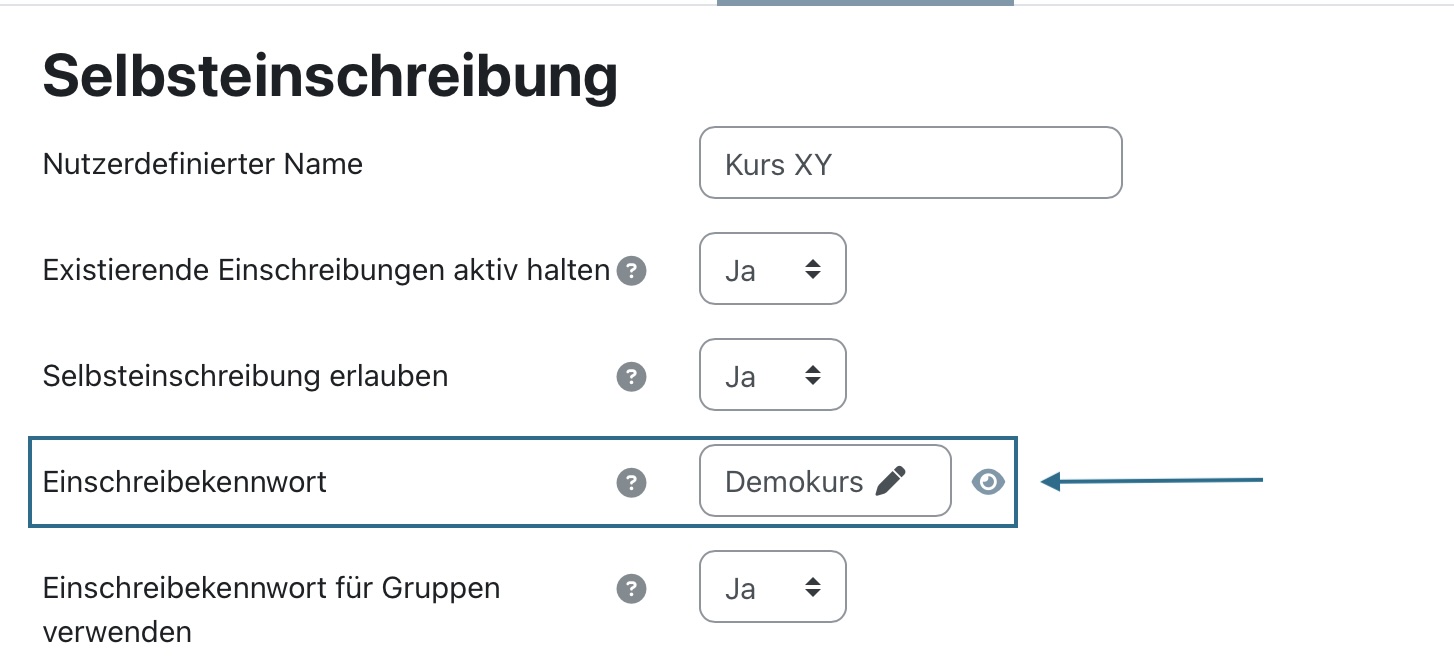Open help for Existierende Einschreibungen aktiv halten
Screen dimensions: 1454x656
point(631,271)
